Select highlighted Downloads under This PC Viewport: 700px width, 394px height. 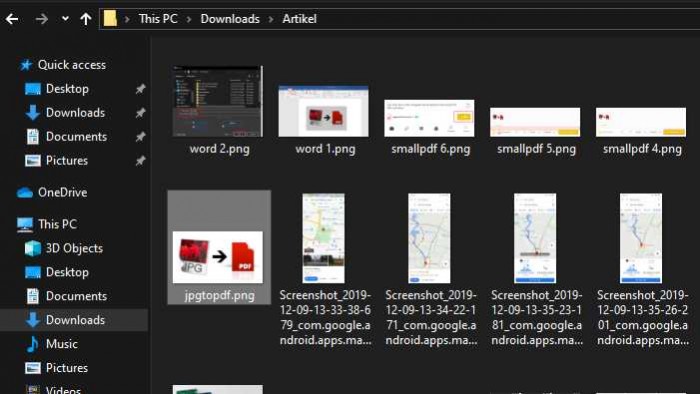tap(75, 320)
